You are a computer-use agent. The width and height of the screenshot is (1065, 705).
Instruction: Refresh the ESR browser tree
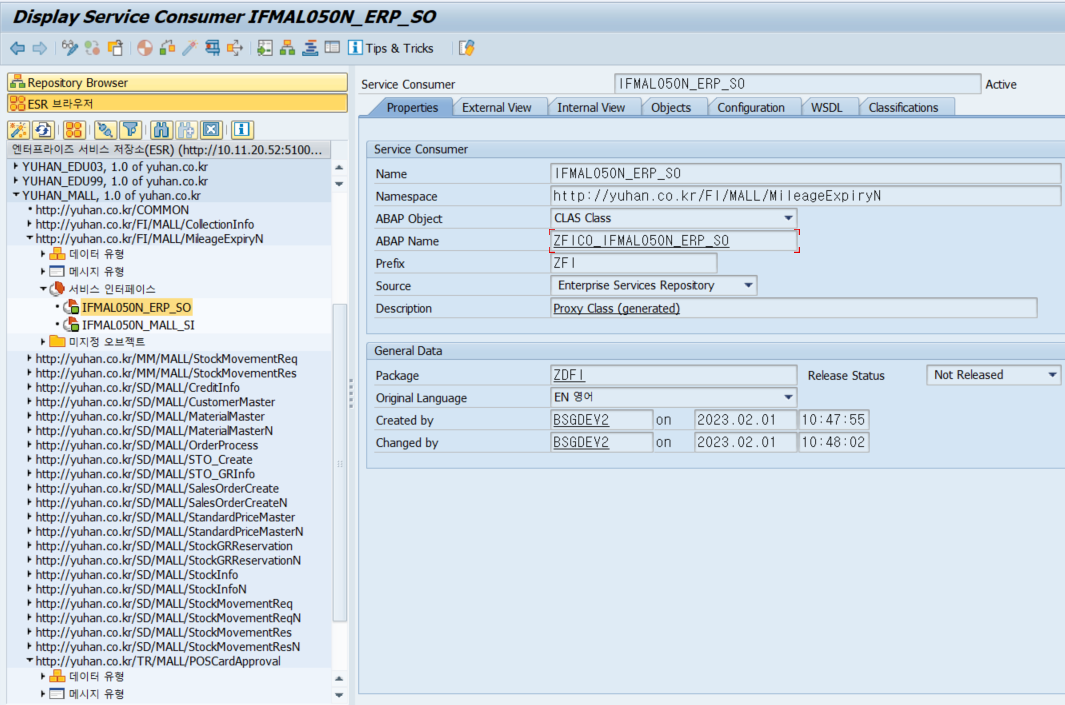pos(43,129)
